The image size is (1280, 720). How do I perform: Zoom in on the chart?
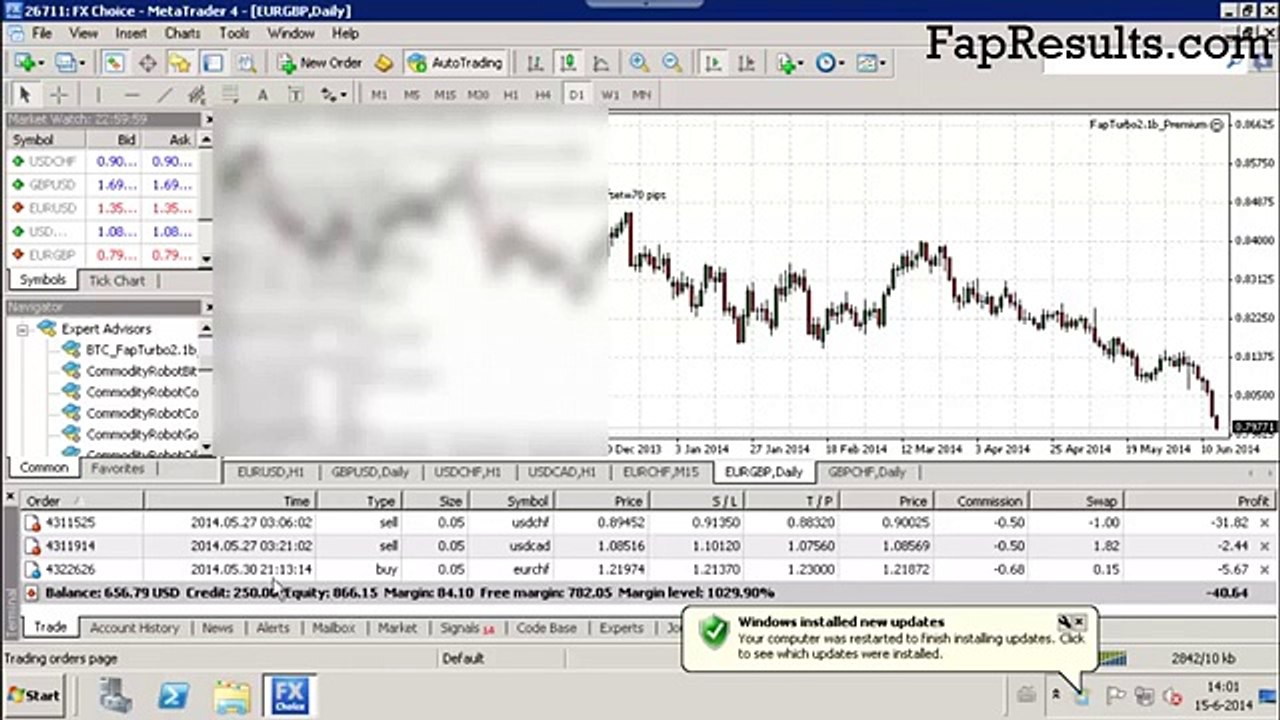[640, 63]
